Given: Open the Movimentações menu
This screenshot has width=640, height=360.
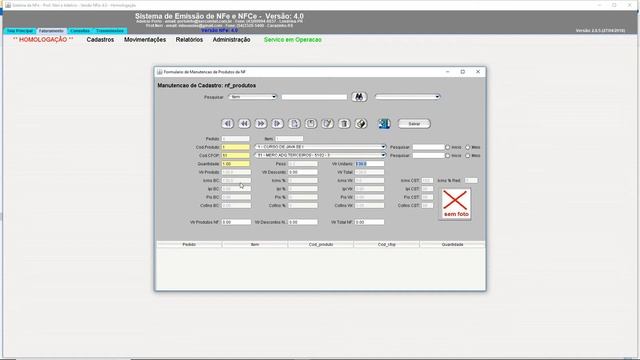Looking at the screenshot, I should [x=145, y=40].
